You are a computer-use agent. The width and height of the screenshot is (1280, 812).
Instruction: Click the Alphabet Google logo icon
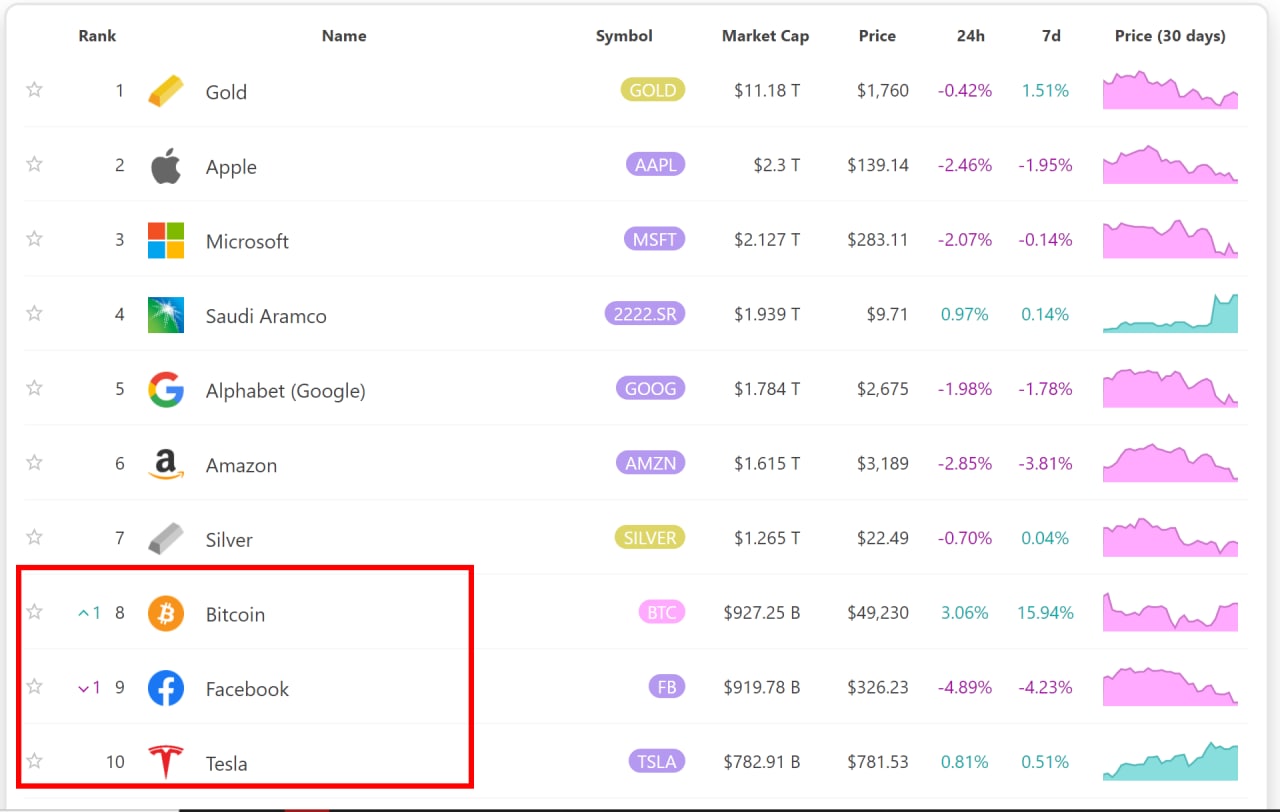[166, 389]
